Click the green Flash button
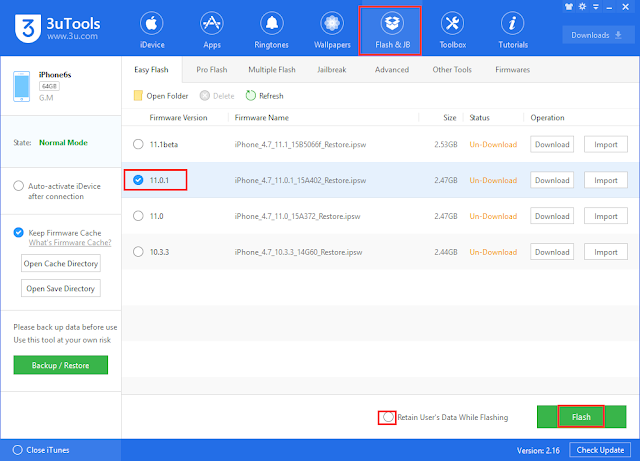 pos(581,417)
